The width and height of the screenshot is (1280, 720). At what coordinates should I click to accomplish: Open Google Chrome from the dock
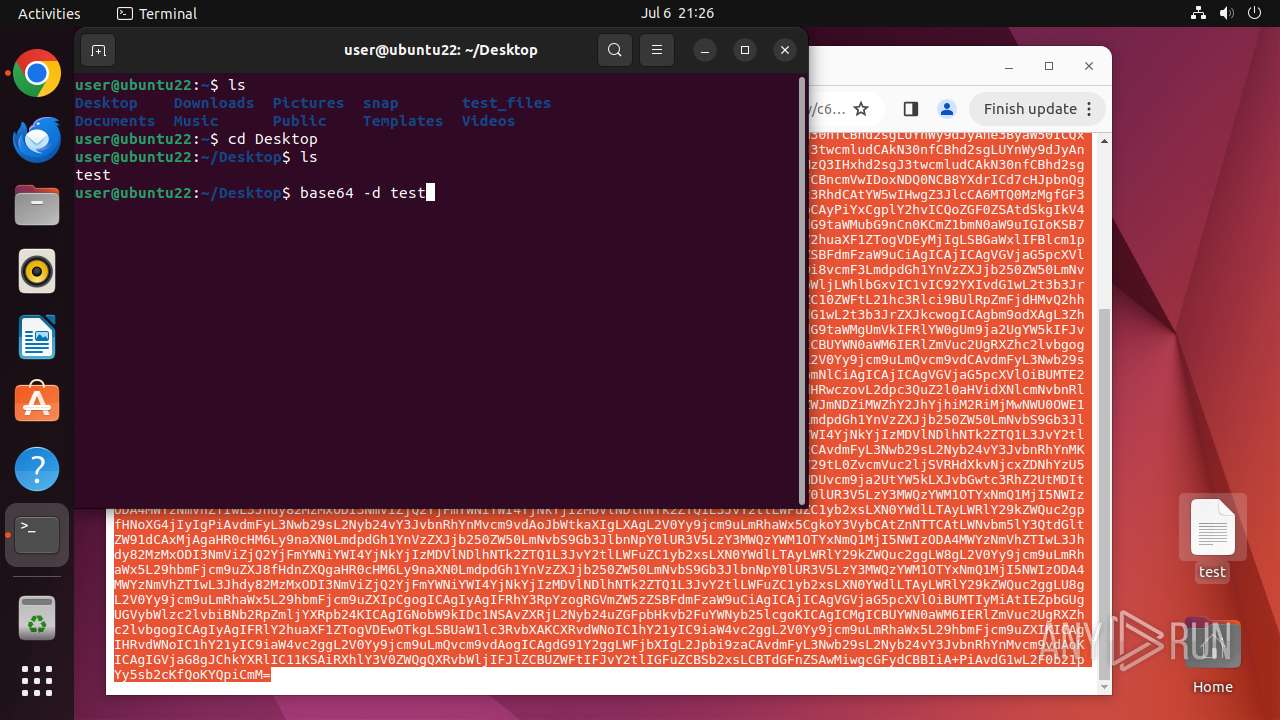(37, 73)
